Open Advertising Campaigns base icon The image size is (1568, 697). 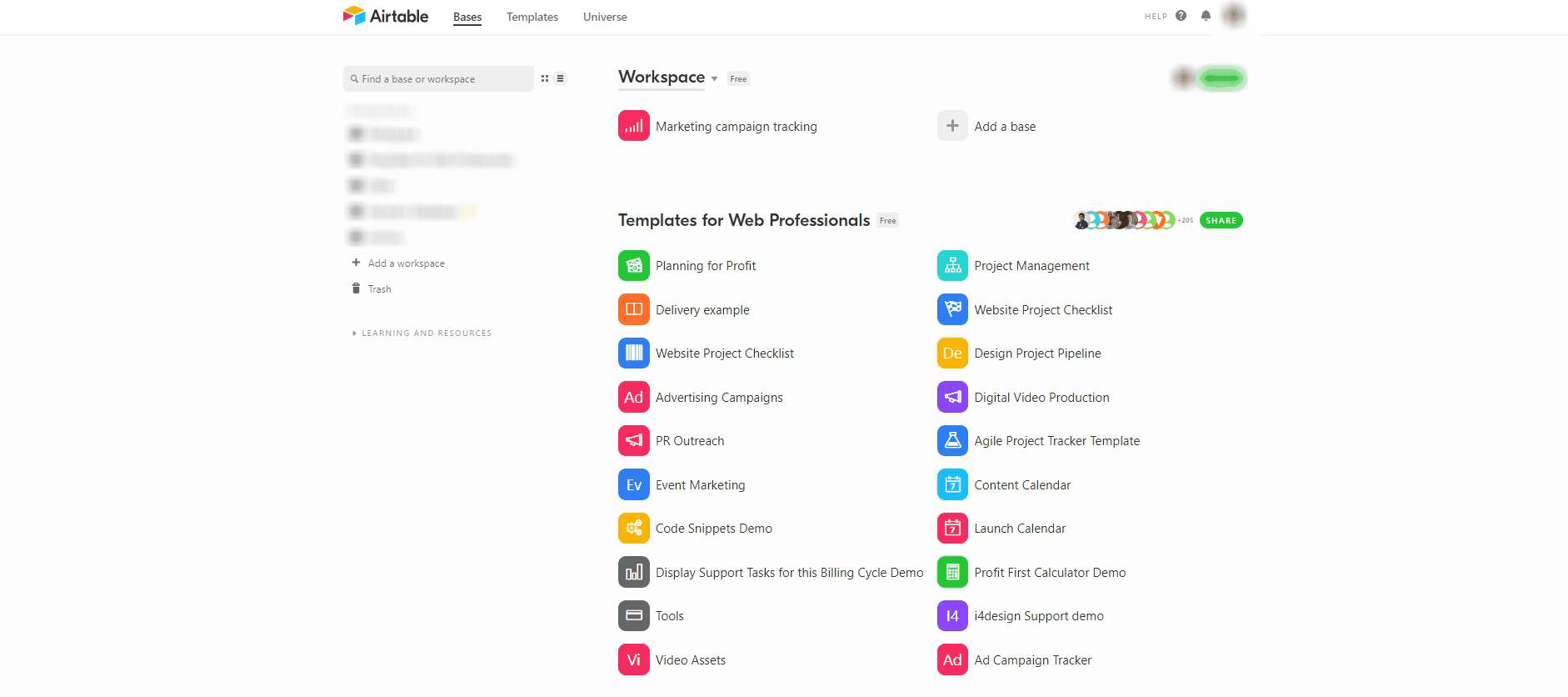pyautogui.click(x=633, y=397)
